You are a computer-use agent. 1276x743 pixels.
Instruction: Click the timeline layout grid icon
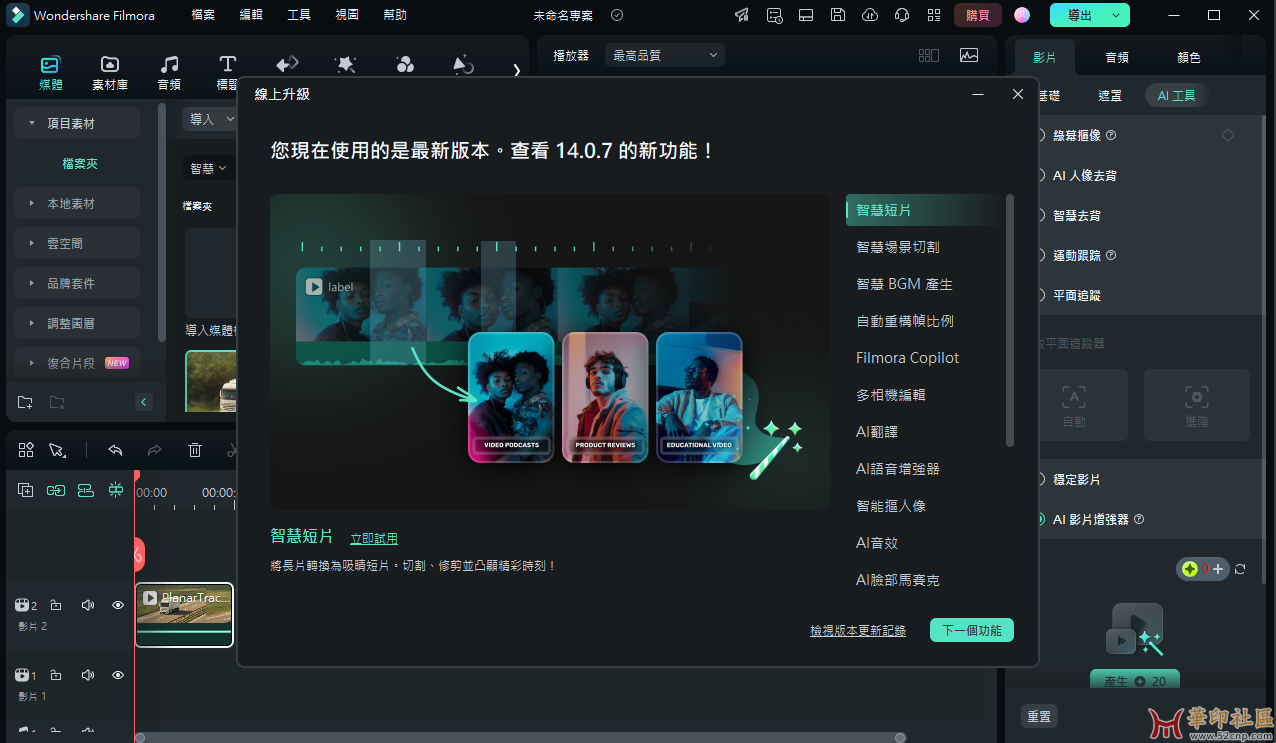26,450
